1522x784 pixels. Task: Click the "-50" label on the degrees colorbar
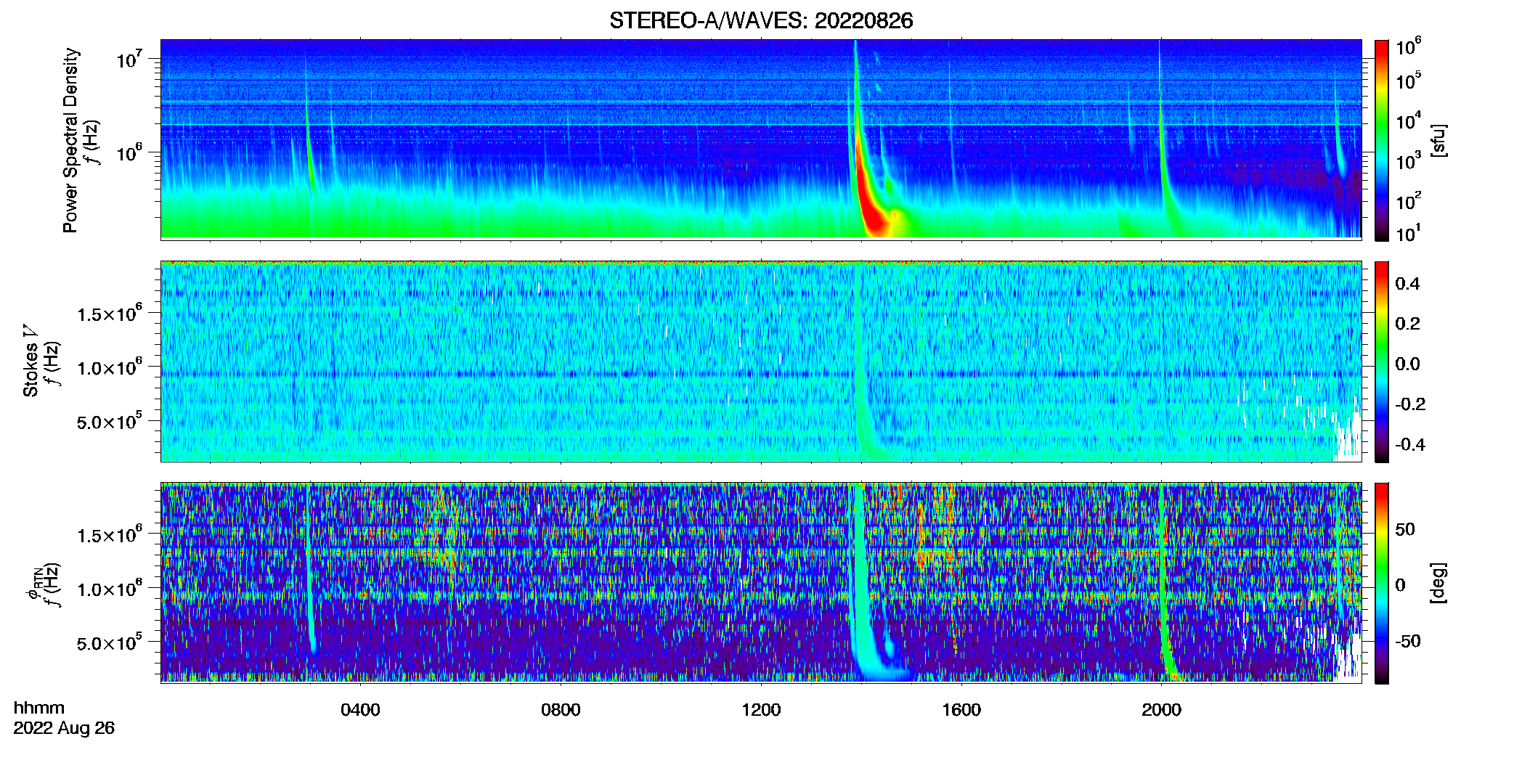pos(1408,641)
